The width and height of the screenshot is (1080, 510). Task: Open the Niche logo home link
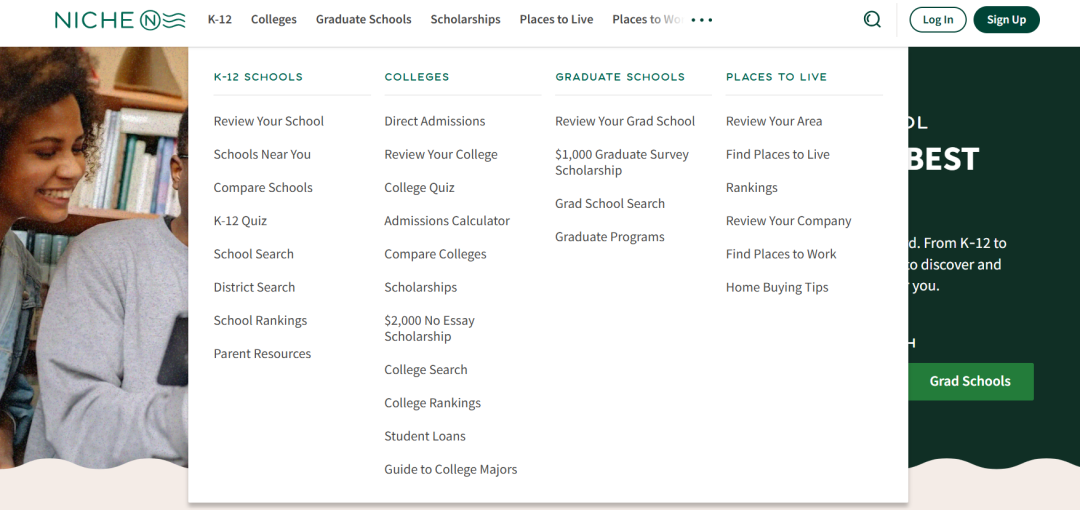121,20
